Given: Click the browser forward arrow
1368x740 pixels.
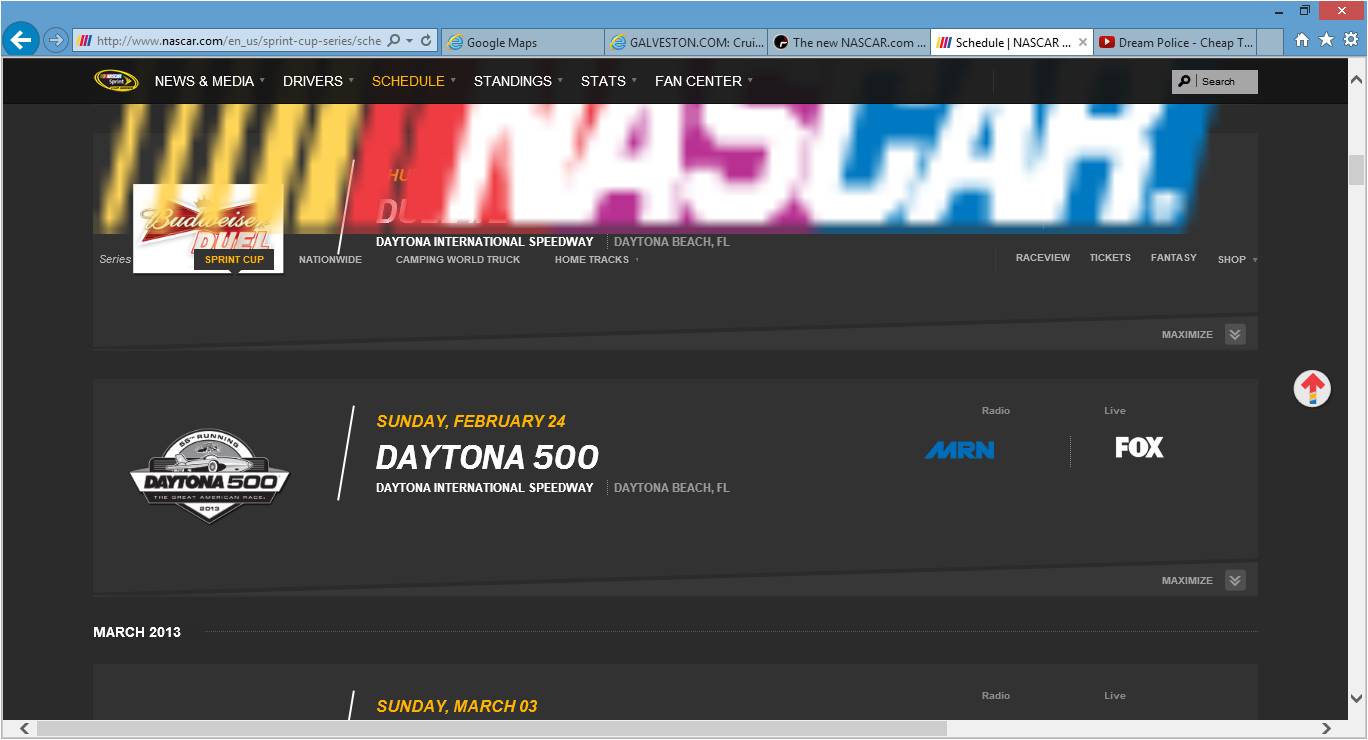Looking at the screenshot, I should [56, 41].
